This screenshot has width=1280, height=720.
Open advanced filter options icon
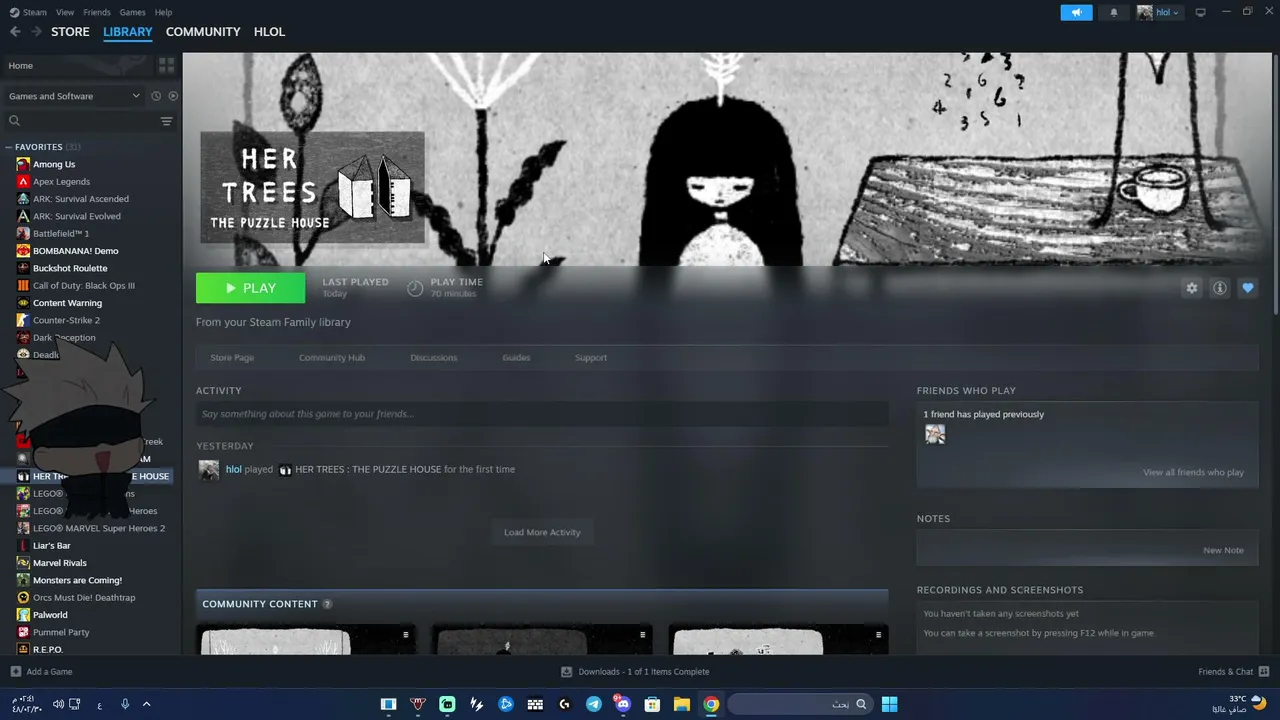[x=166, y=121]
